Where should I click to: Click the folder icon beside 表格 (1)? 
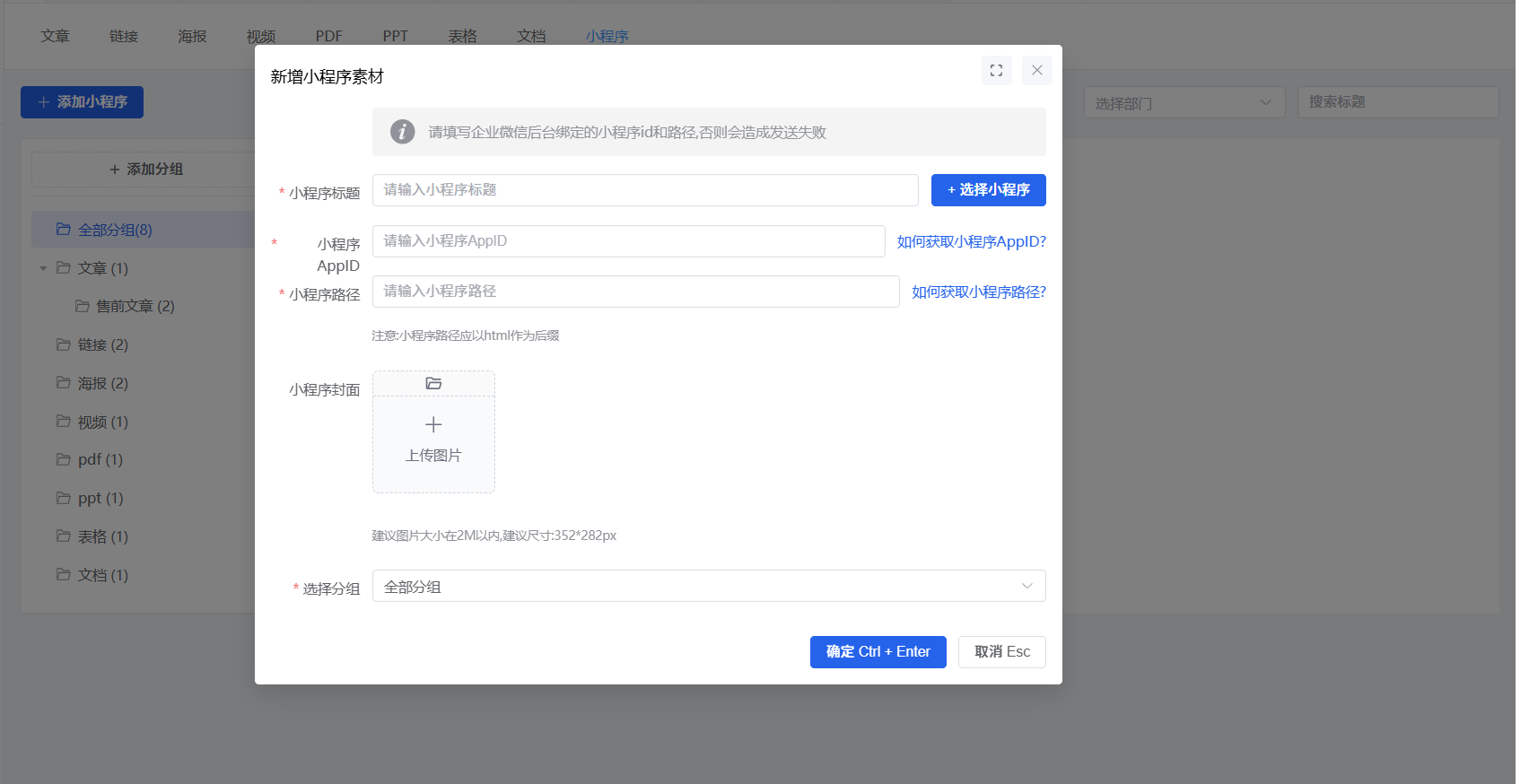64,536
